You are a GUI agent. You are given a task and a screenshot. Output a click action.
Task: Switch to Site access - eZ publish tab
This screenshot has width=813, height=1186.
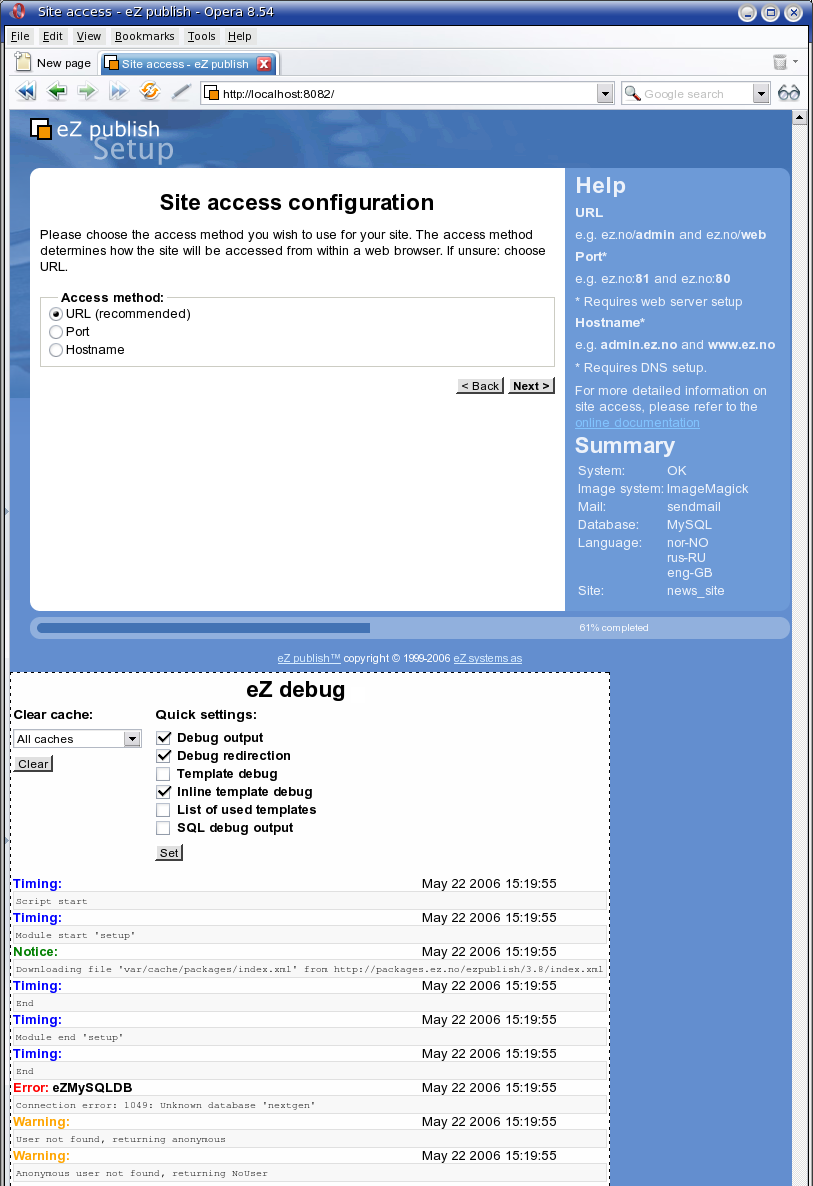185,64
